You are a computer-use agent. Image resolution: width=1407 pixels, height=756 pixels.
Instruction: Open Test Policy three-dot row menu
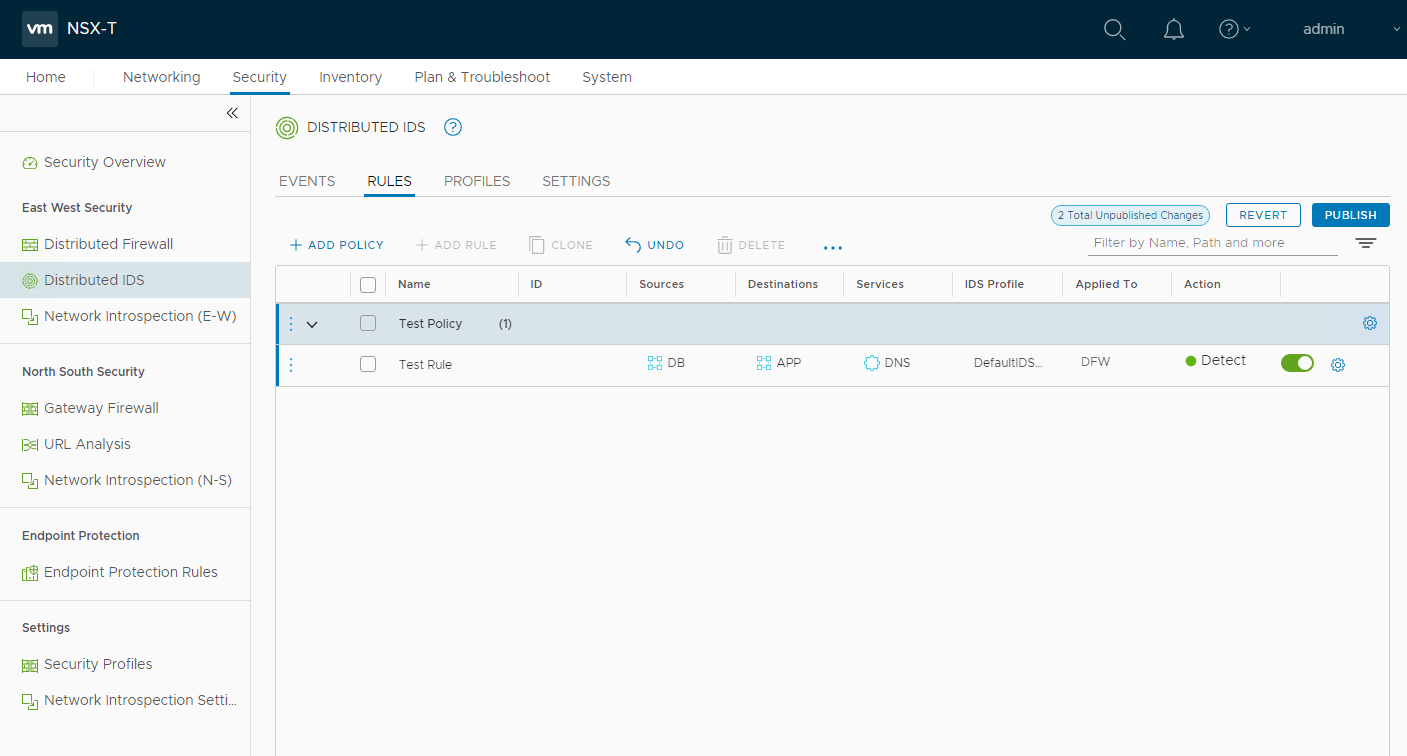tap(291, 323)
